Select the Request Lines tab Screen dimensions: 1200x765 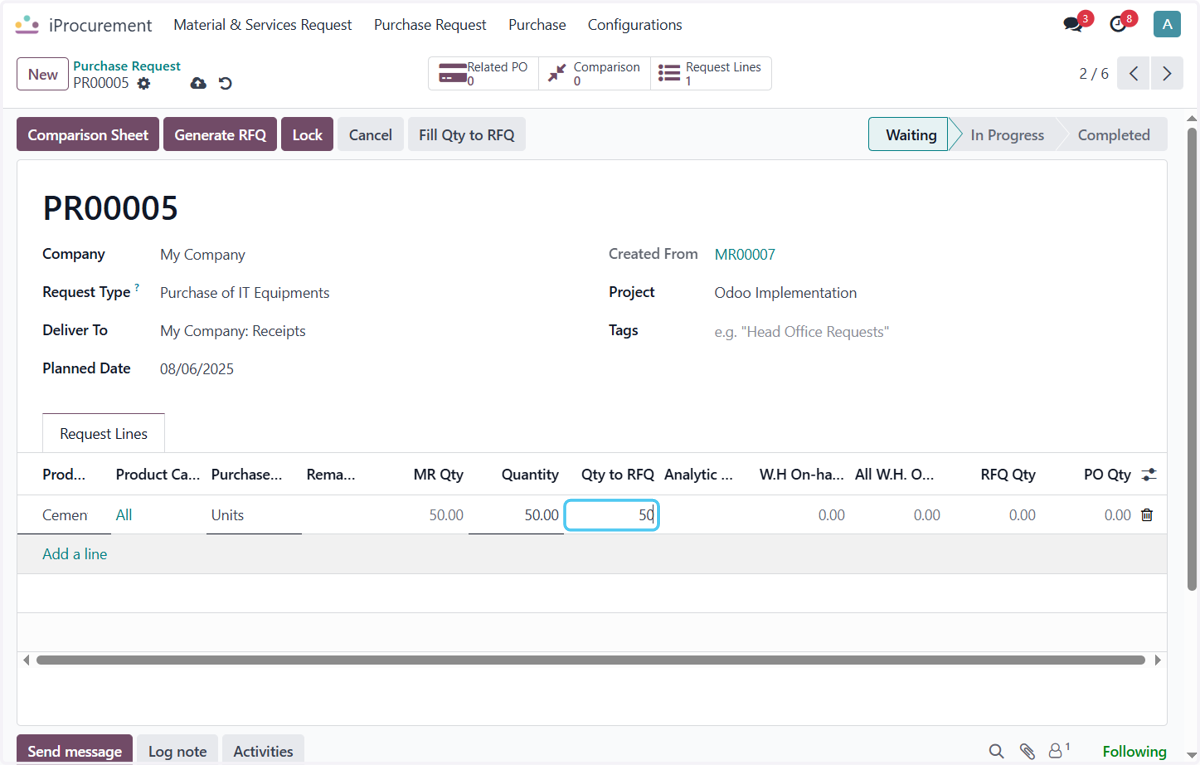coord(104,434)
